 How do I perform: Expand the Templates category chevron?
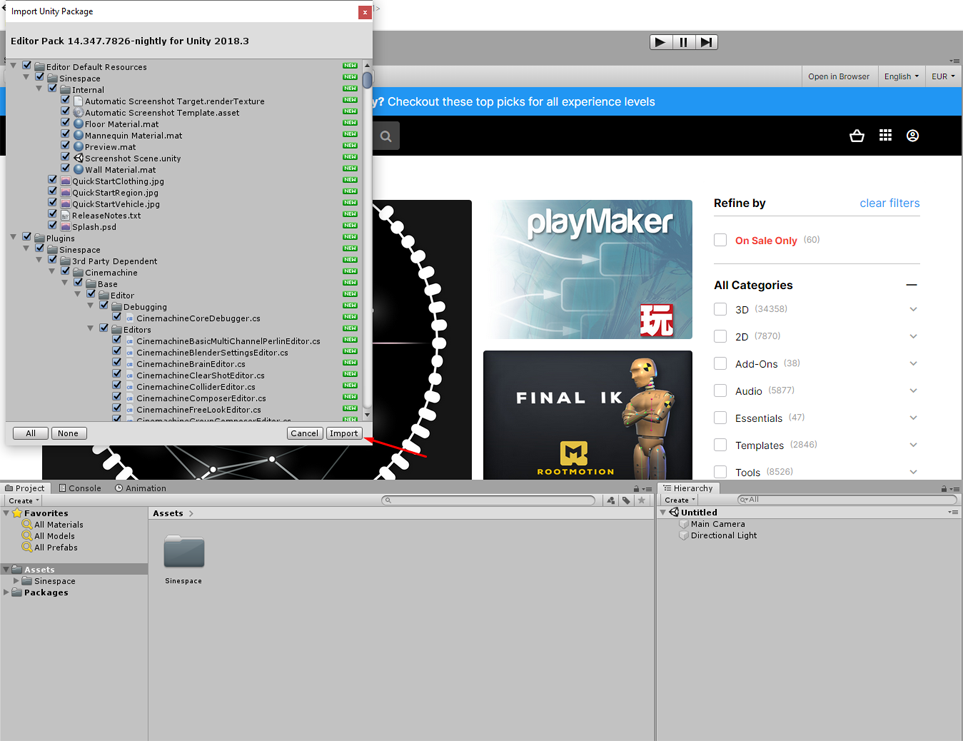pyautogui.click(x=913, y=445)
